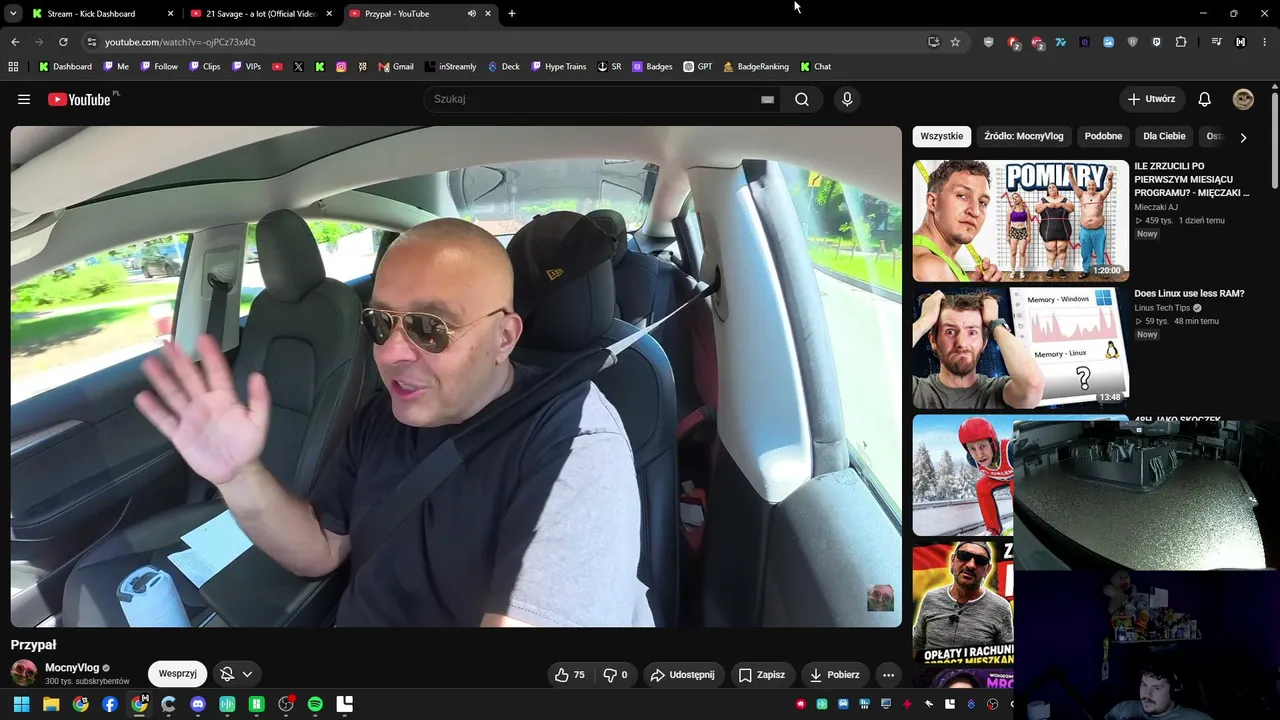
Task: Open Discord from the taskbar
Action: pyautogui.click(x=198, y=704)
